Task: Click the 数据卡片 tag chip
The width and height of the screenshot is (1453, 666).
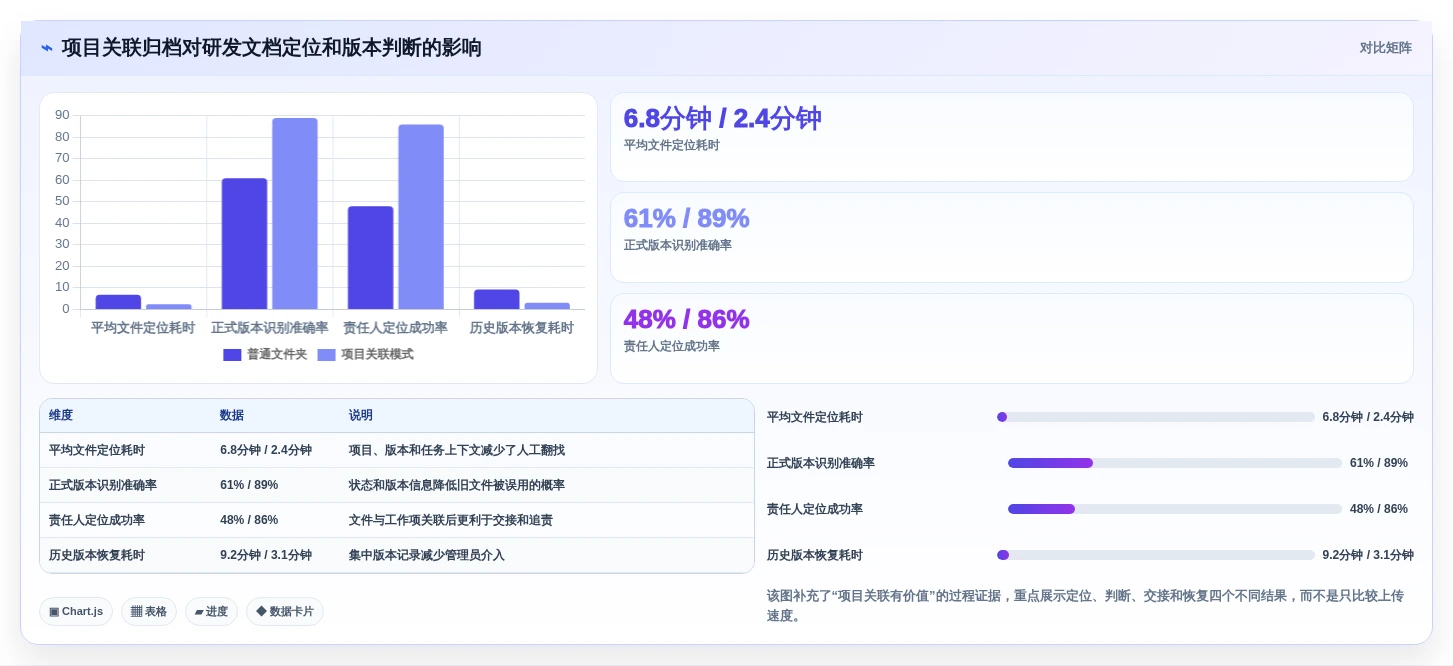Action: coord(285,611)
